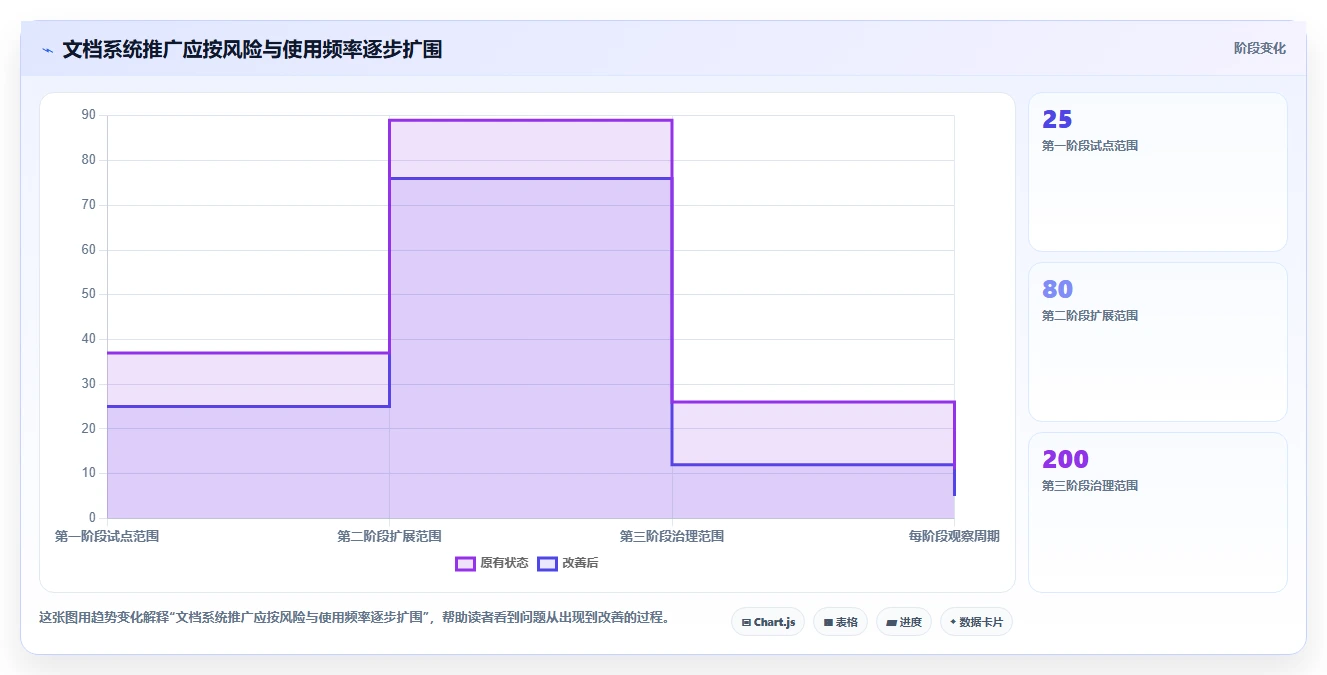The height and width of the screenshot is (675, 1327).
Task: Open the card showing 200 第三阶段治理范围
Action: click(x=1158, y=512)
